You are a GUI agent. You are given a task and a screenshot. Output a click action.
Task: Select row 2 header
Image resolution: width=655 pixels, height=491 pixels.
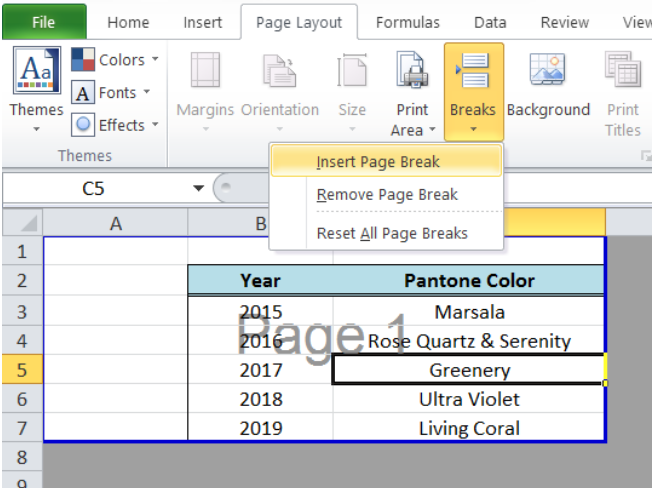pos(22,280)
